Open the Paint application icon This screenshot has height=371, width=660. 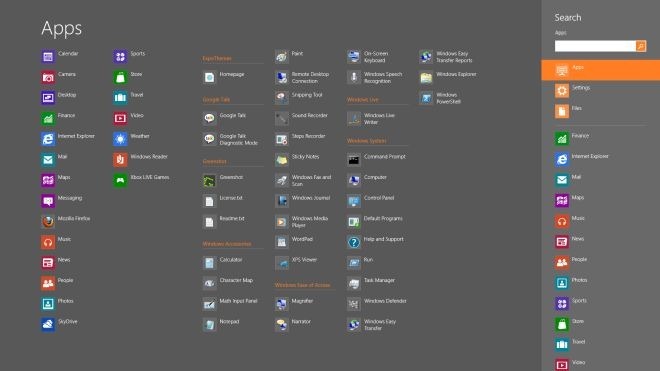[282, 56]
